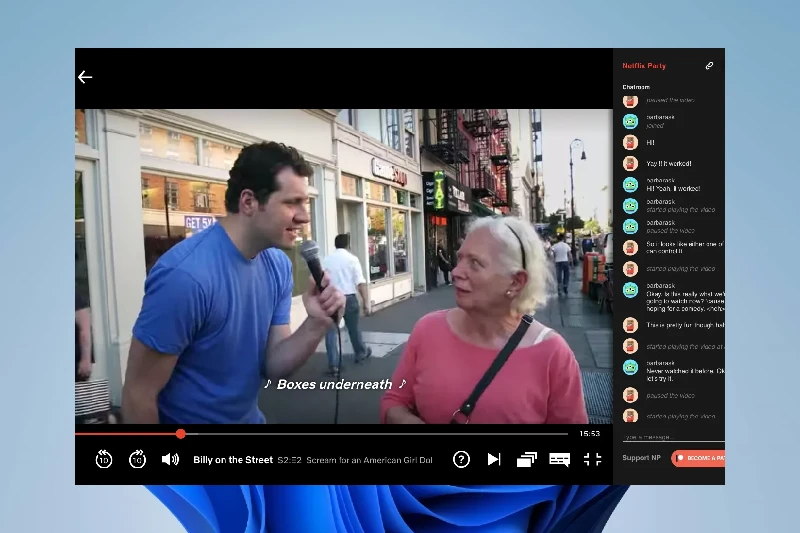The image size is (800, 533).
Task: Copy the Netflix Party link icon
Action: pyautogui.click(x=709, y=66)
